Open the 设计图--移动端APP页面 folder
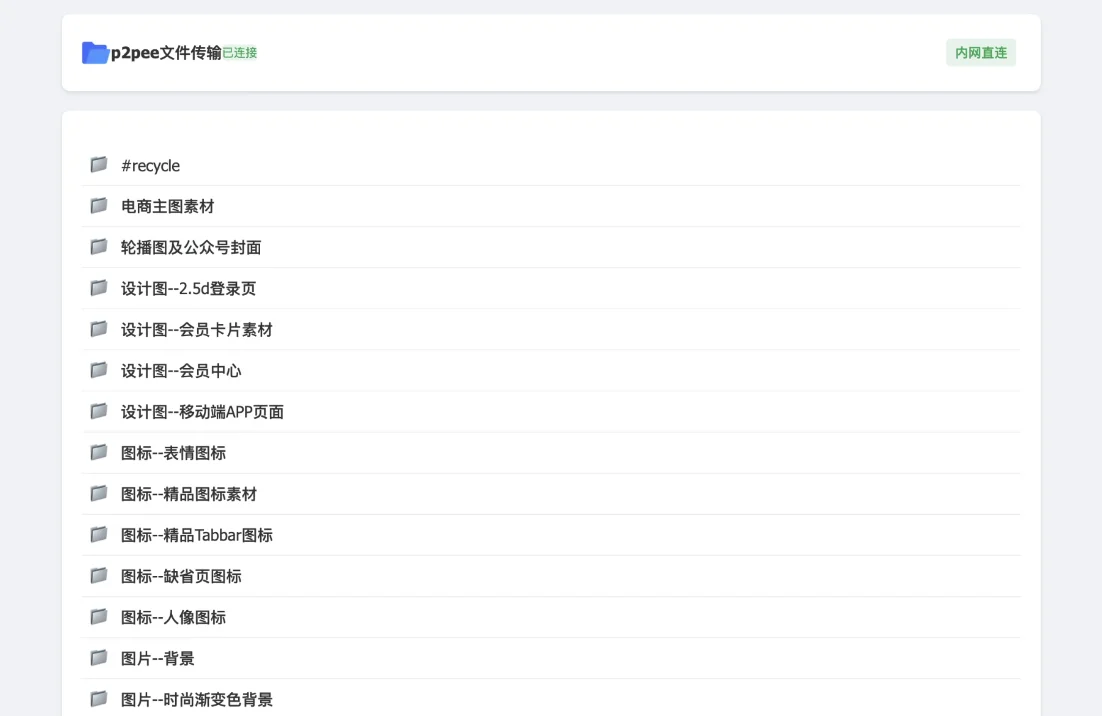This screenshot has height=716, width=1102. [x=551, y=412]
